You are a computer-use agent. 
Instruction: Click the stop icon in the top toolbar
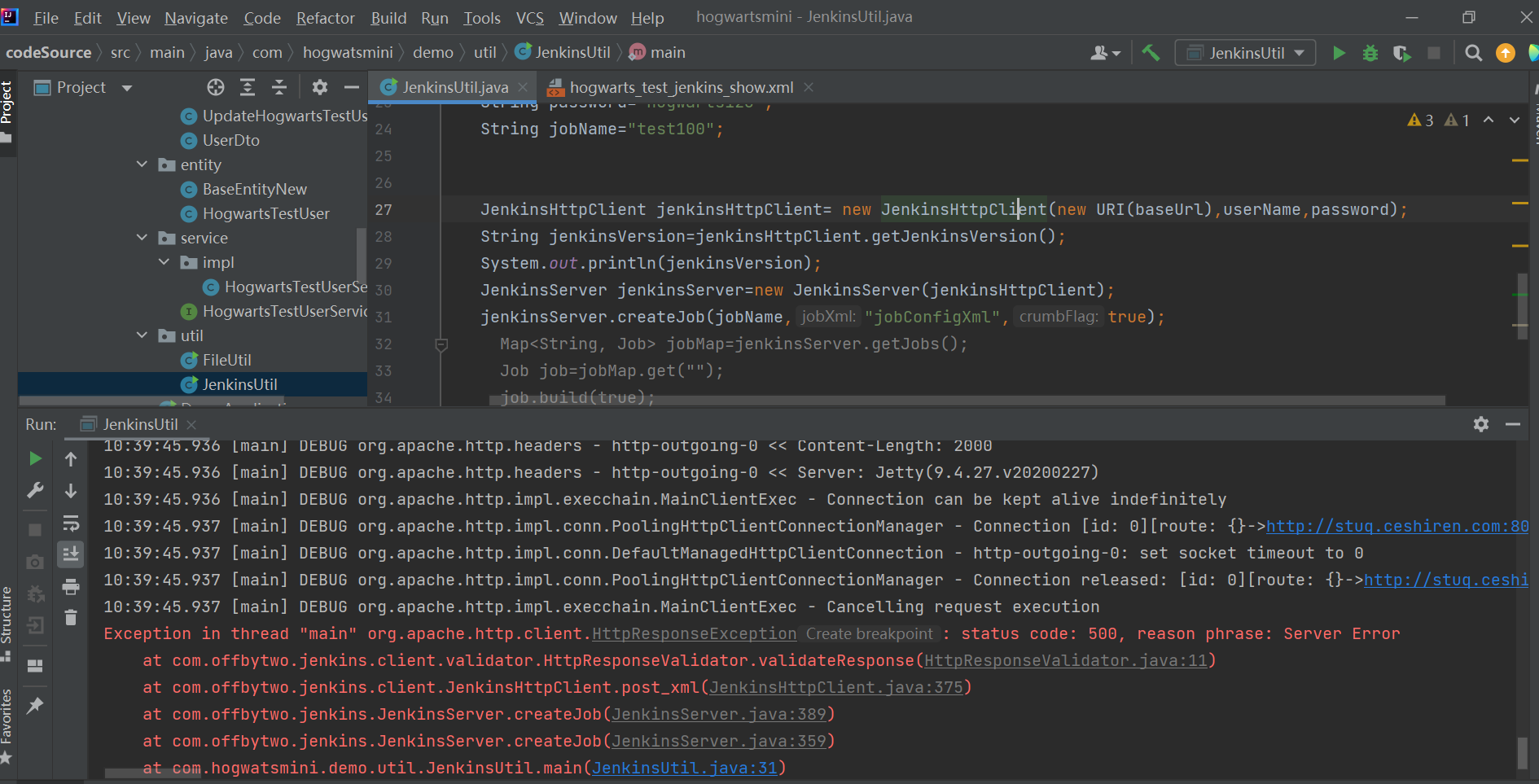[x=1434, y=53]
